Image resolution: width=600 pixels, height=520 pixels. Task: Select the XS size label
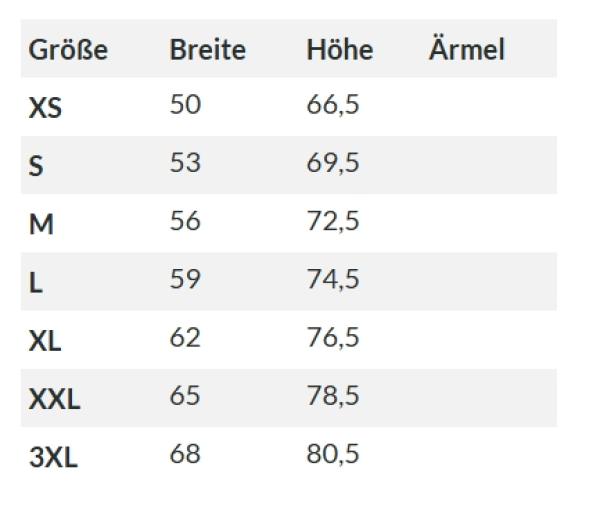[x=45, y=108]
